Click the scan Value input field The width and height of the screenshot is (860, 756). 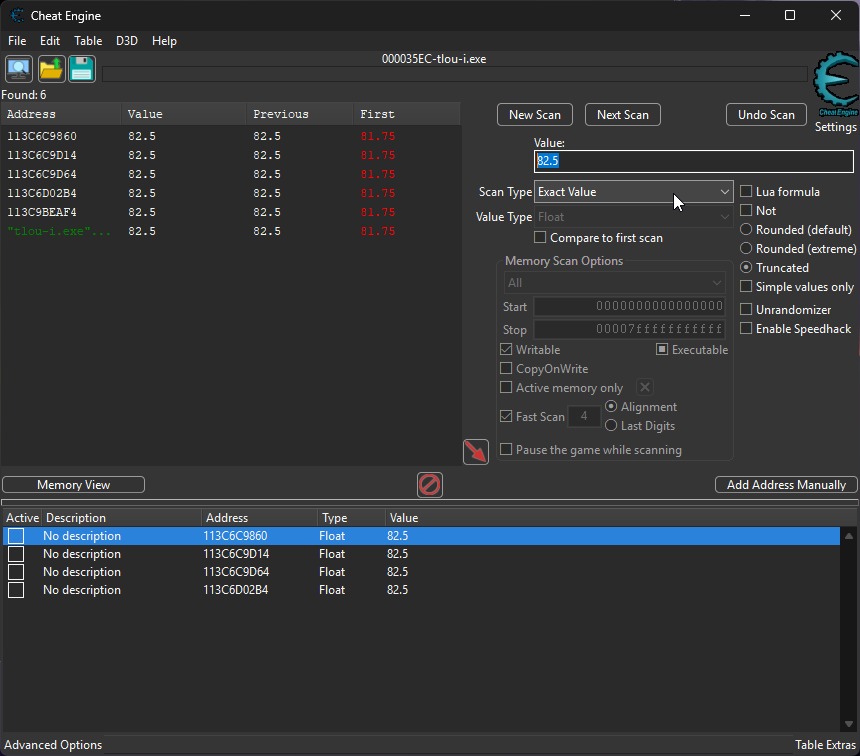pyautogui.click(x=694, y=161)
